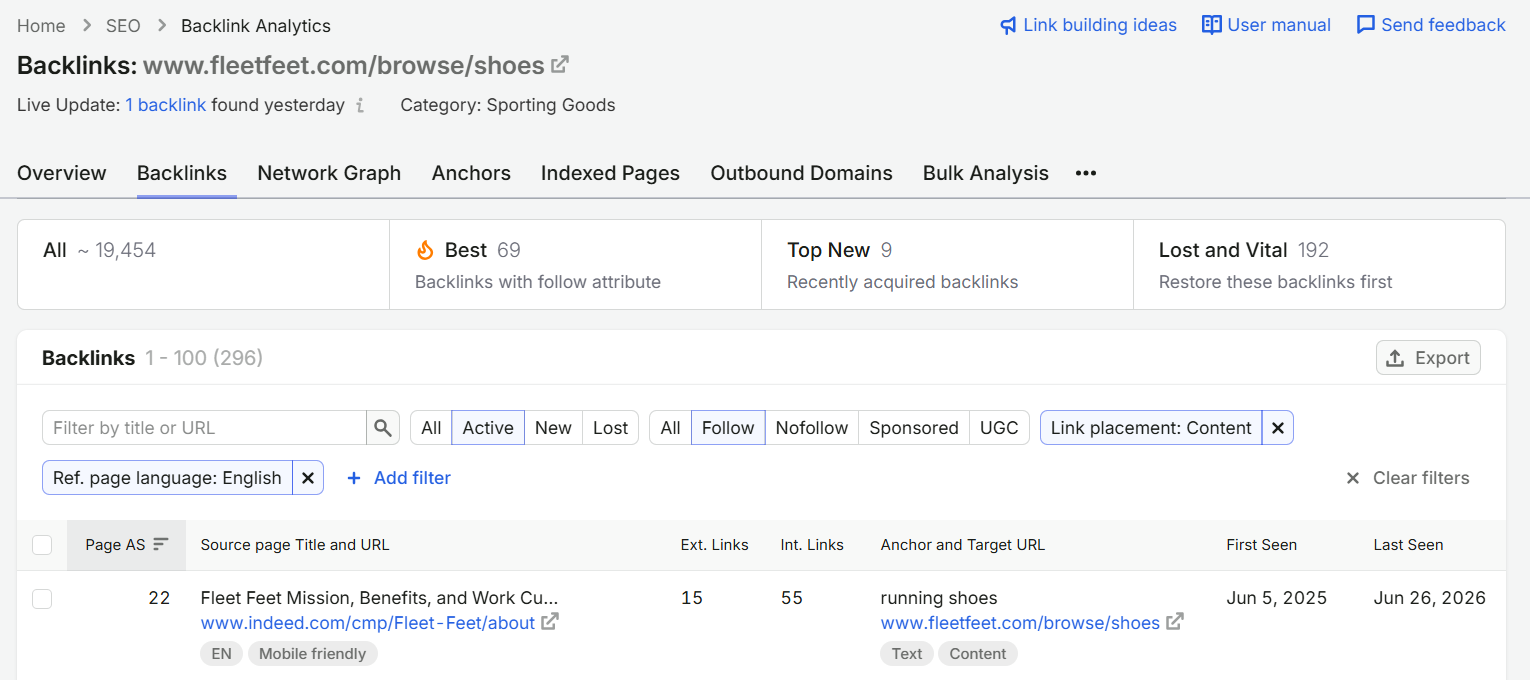Select the New status filter
This screenshot has height=680, width=1530.
(553, 428)
